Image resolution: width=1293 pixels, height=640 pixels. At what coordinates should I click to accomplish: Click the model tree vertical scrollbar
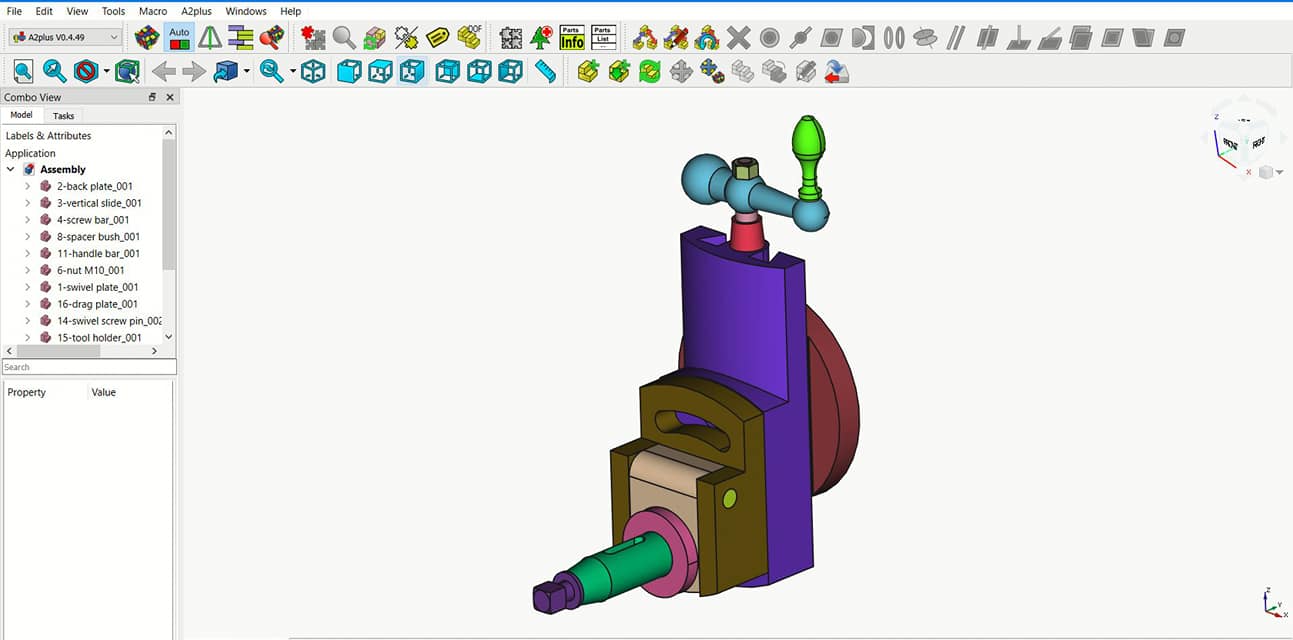(x=169, y=205)
